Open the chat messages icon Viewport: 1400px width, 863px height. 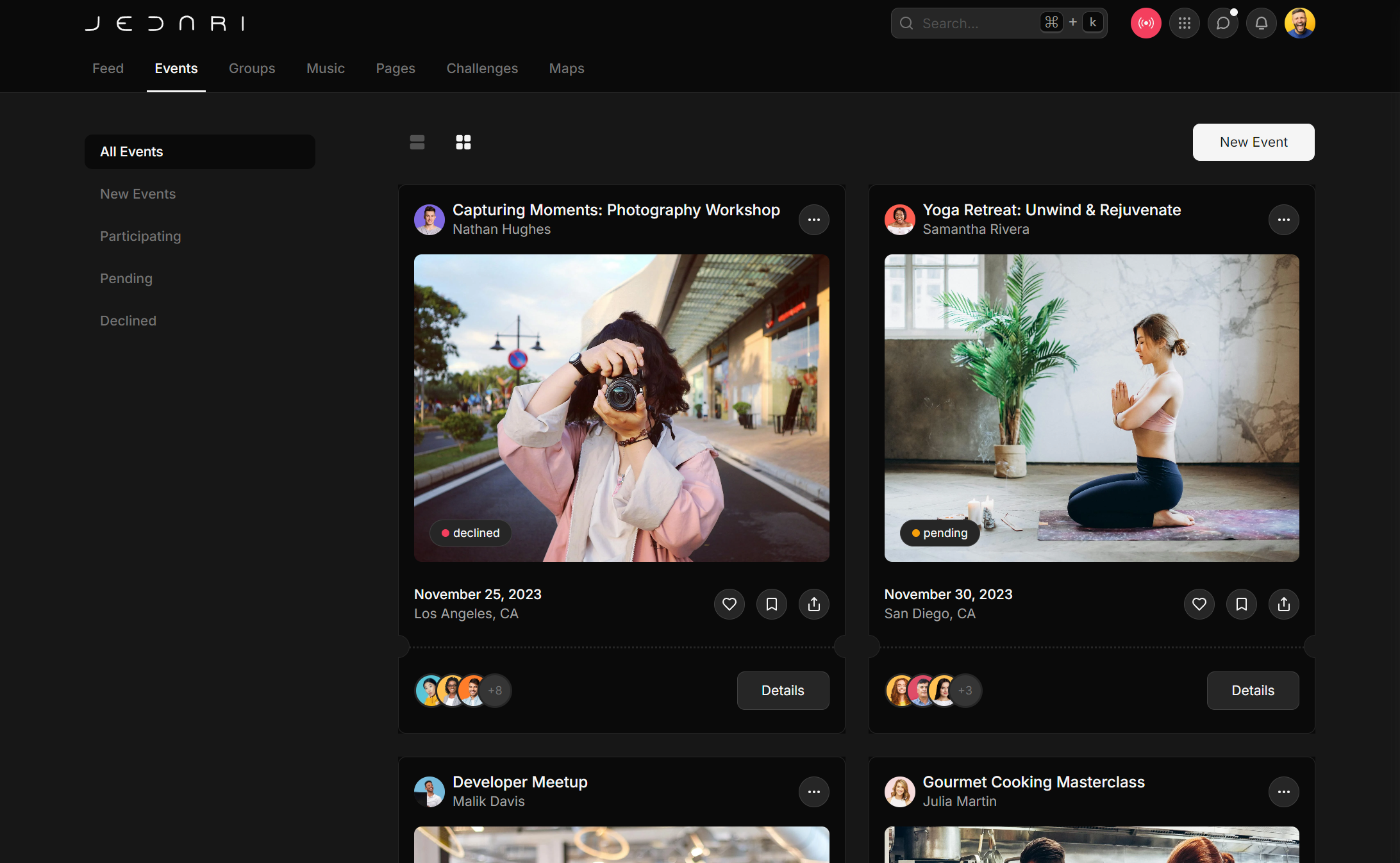[1222, 23]
